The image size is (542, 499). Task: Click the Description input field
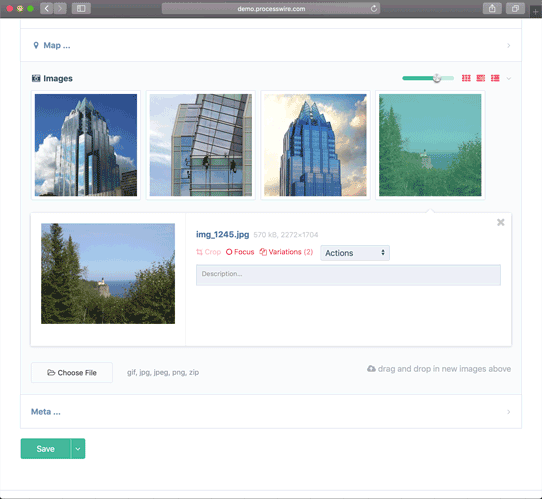click(x=348, y=275)
